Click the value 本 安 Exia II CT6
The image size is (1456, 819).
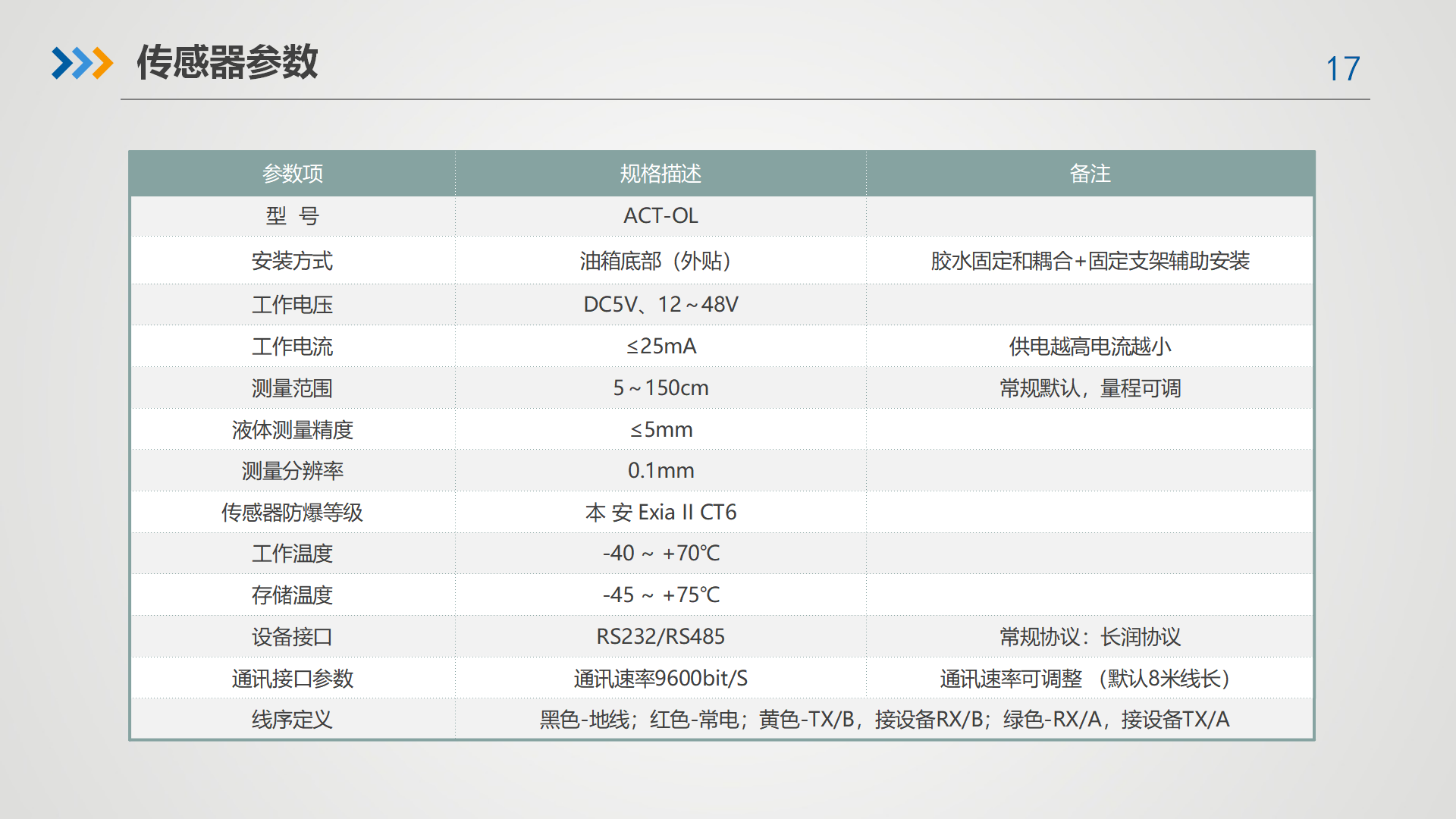point(661,513)
